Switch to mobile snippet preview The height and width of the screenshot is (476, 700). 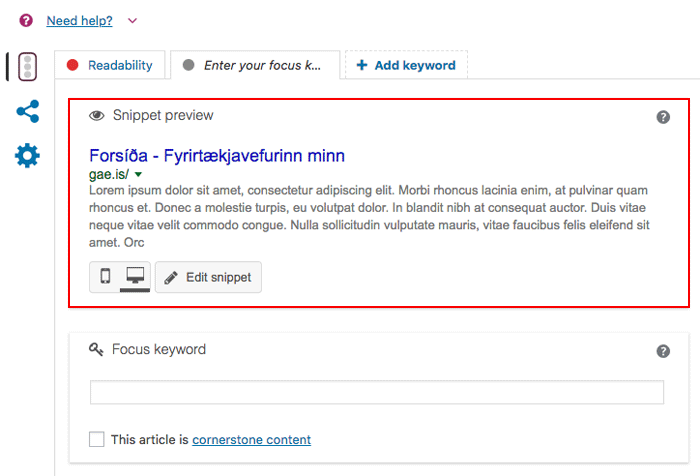point(105,276)
